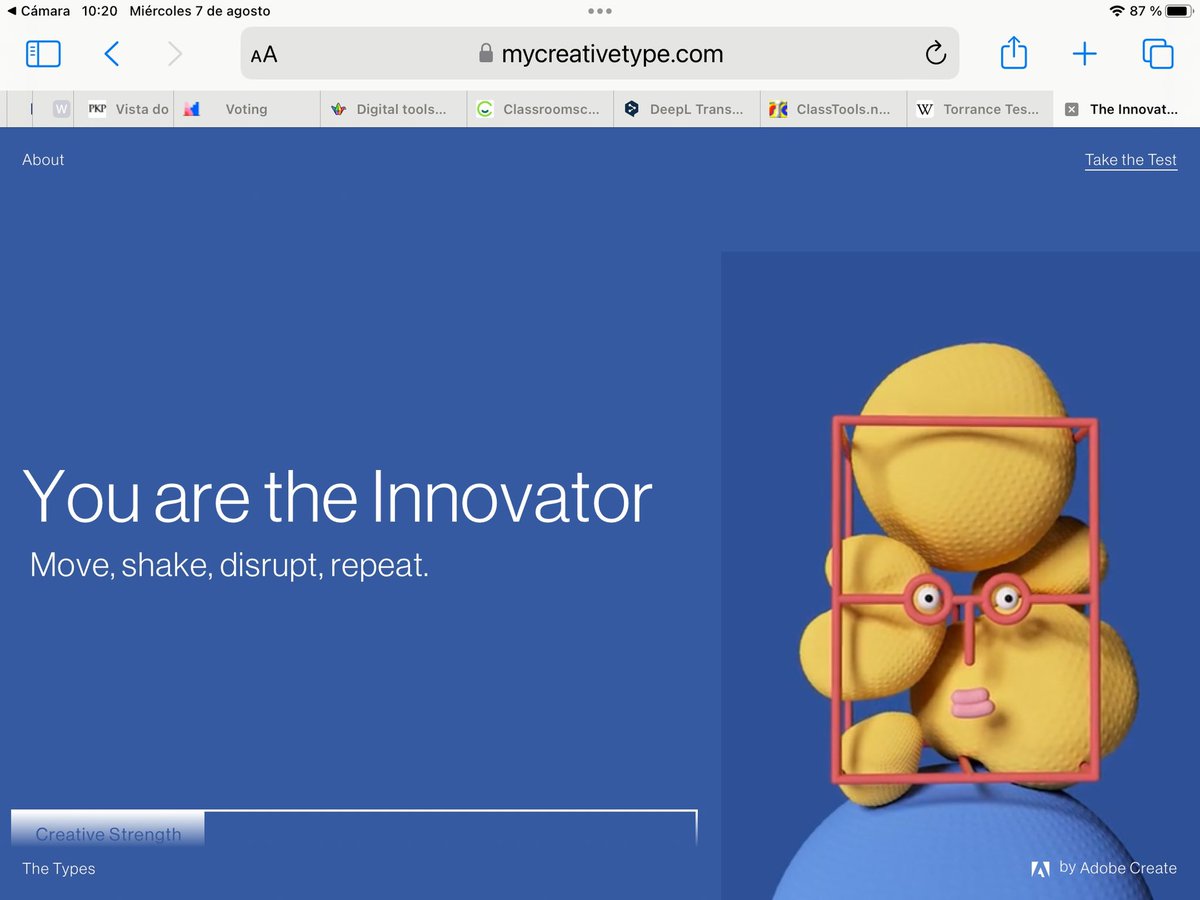The height and width of the screenshot is (900, 1200).
Task: Switch to the Classroomsc... tab
Action: coord(540,109)
